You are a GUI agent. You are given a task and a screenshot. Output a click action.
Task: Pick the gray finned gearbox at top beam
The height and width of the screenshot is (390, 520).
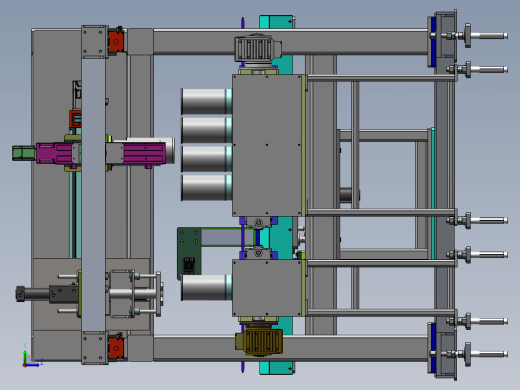[x=258, y=49]
